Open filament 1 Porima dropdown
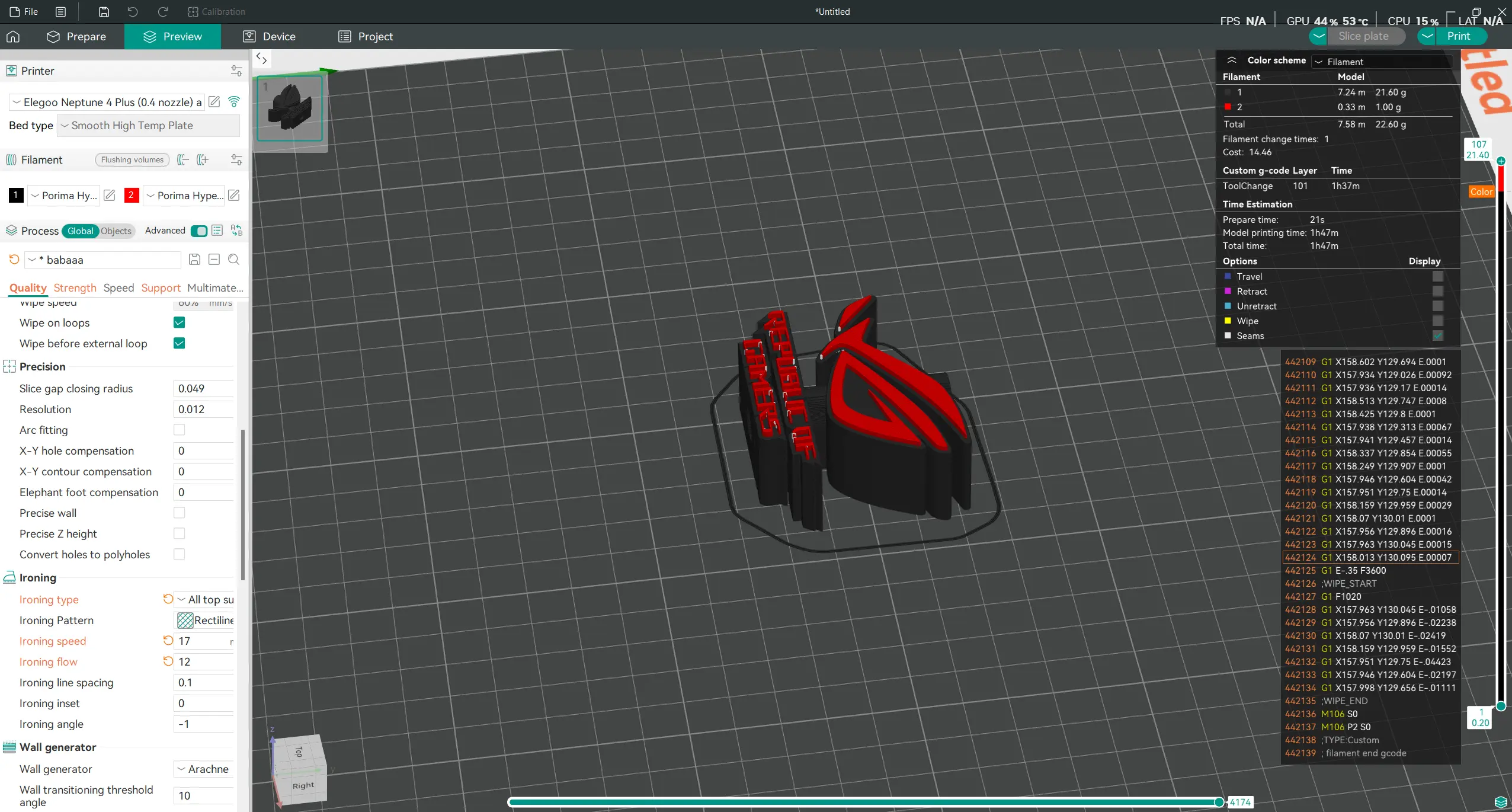 tap(63, 196)
